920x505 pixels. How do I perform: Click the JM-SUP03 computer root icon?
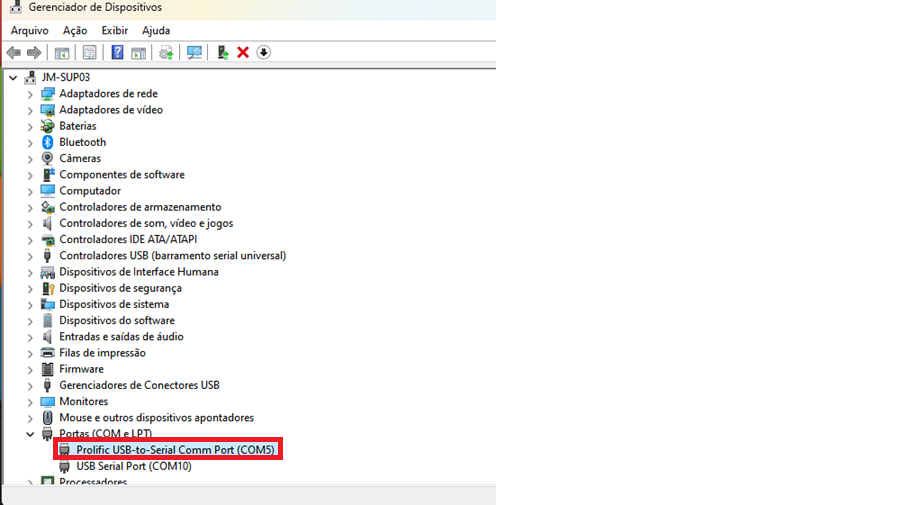coord(31,77)
